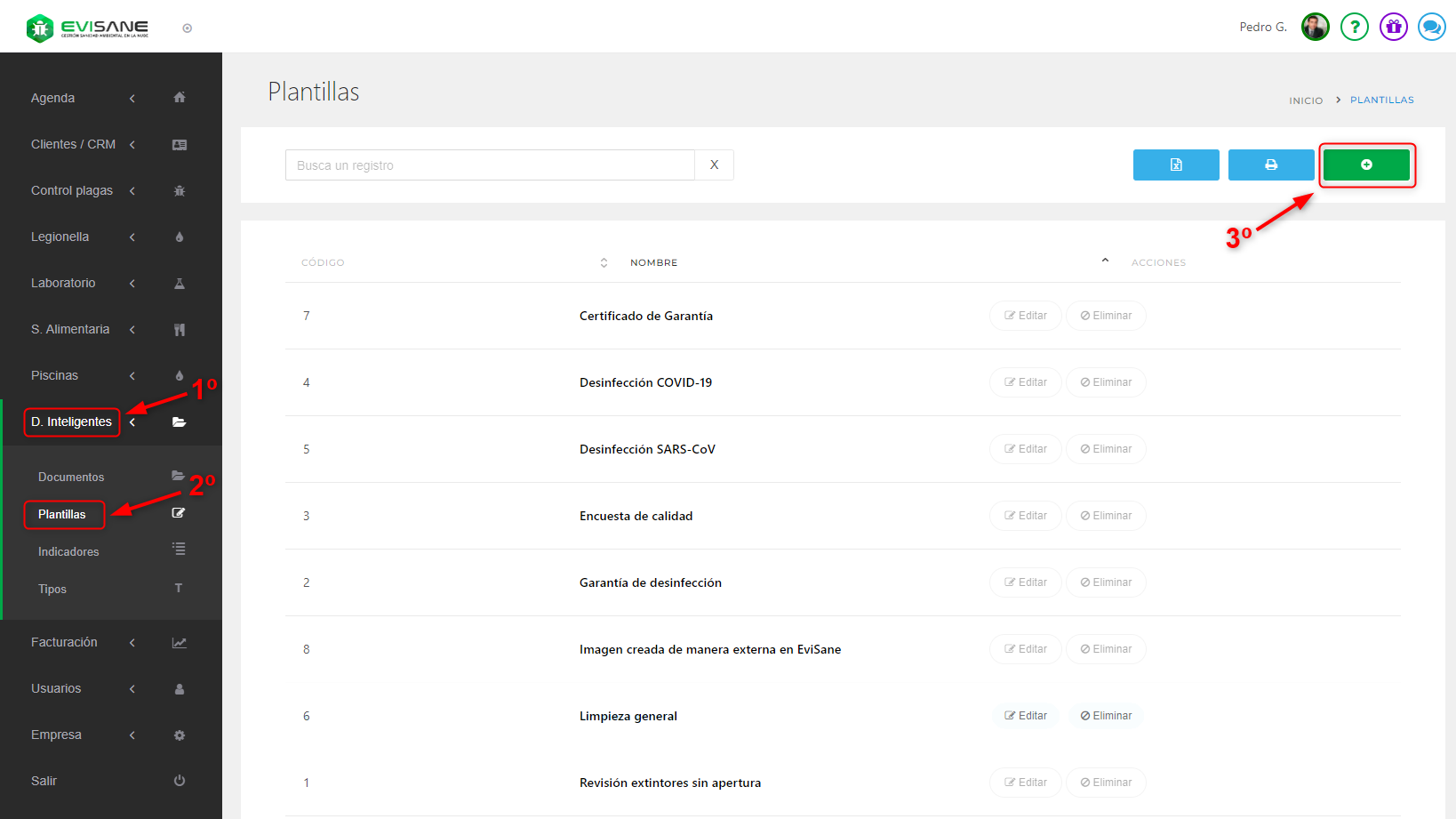The width and height of the screenshot is (1456, 819).
Task: Toggle sidebar with the circle icon near logo
Action: point(187,28)
